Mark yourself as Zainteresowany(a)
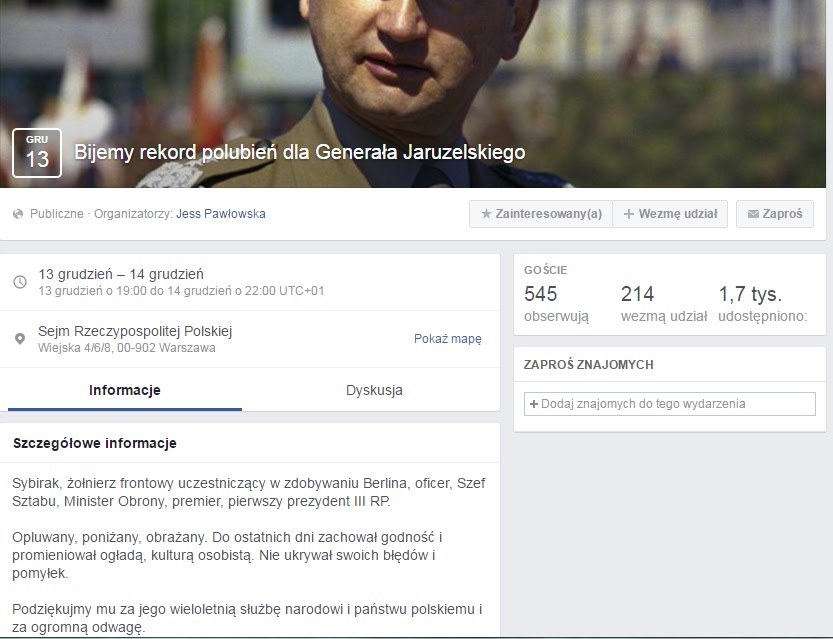Viewport: 833px width, 639px height. [x=541, y=214]
